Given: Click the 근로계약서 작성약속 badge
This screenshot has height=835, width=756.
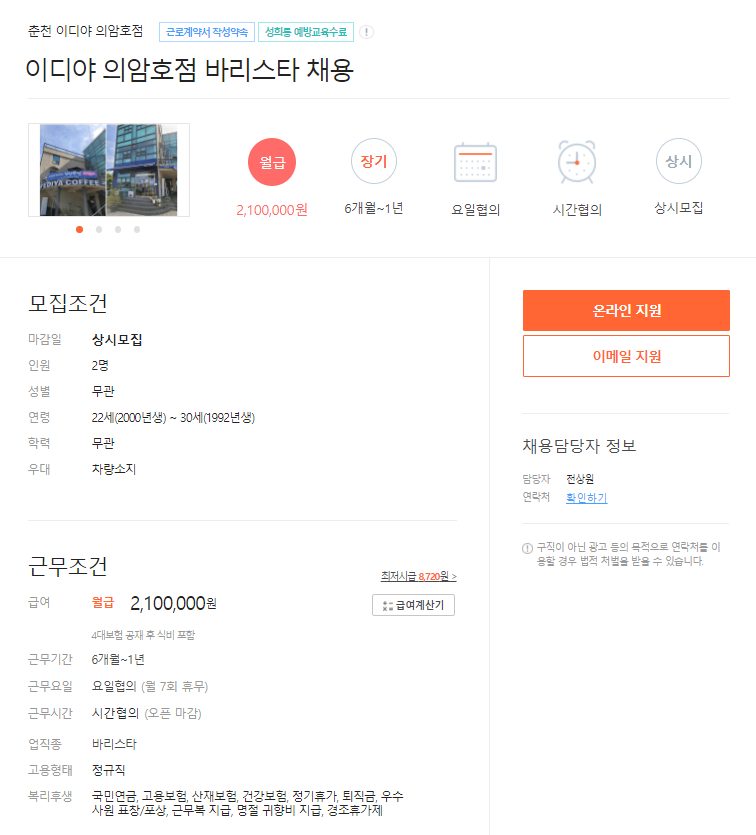Looking at the screenshot, I should [207, 32].
